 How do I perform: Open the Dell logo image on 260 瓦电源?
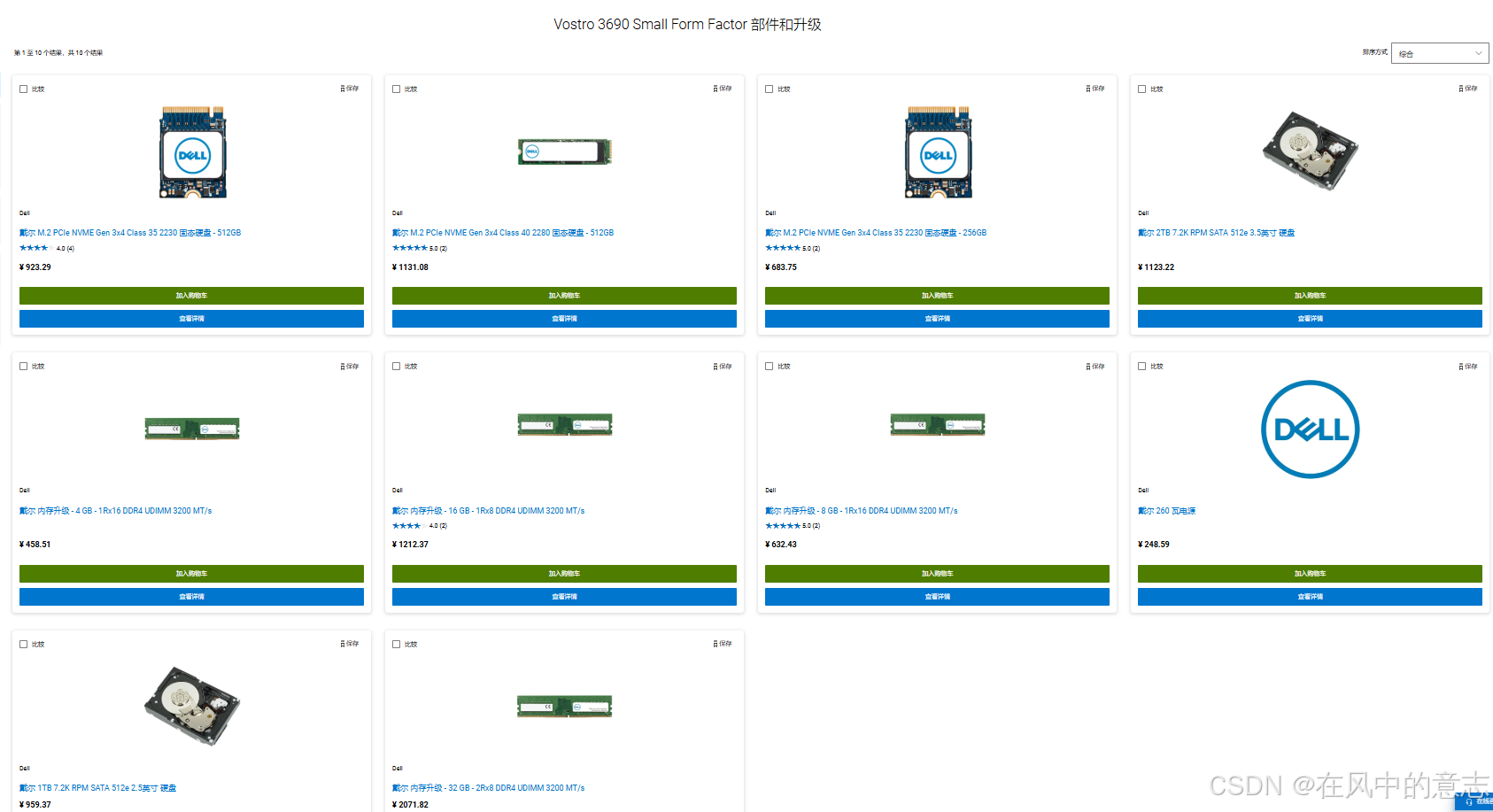click(x=1310, y=429)
